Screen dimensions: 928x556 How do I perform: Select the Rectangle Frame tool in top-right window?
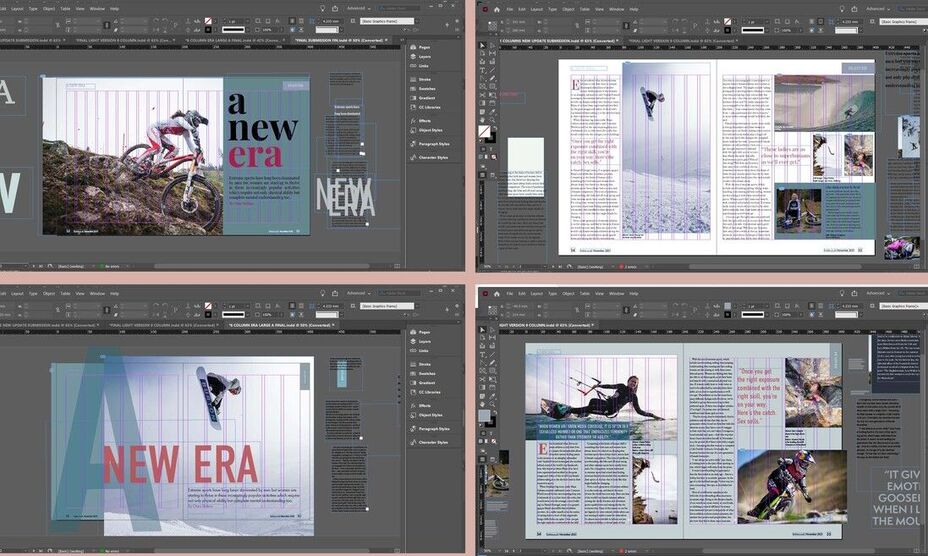pos(482,87)
